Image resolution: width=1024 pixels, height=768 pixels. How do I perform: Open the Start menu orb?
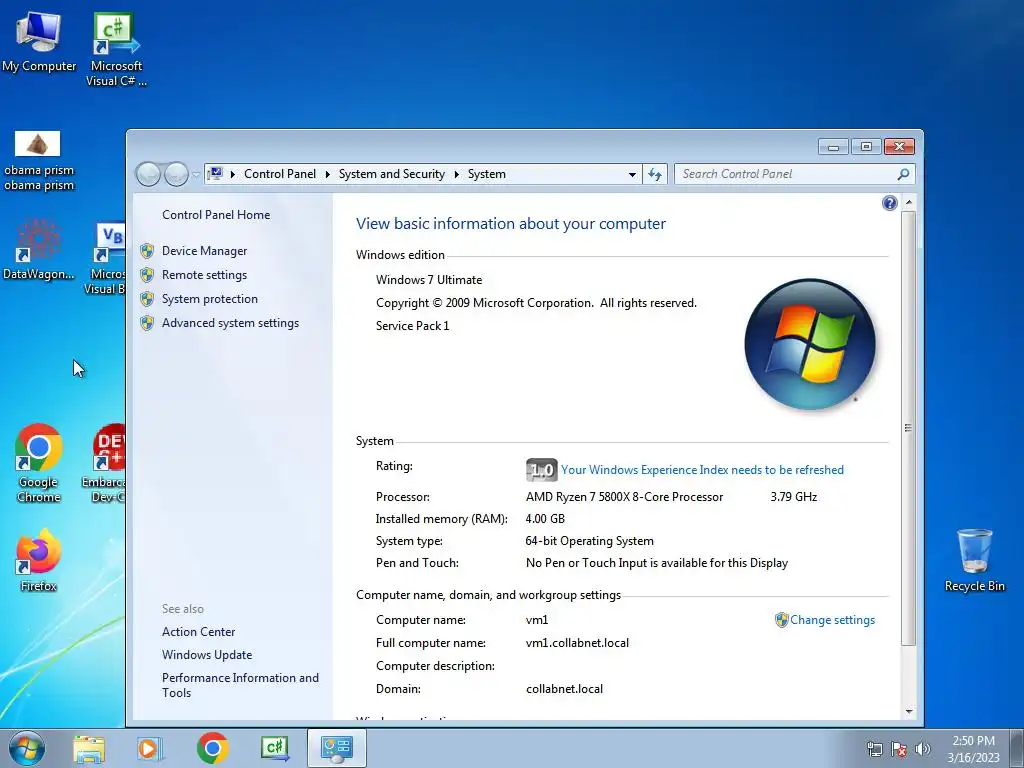click(27, 748)
